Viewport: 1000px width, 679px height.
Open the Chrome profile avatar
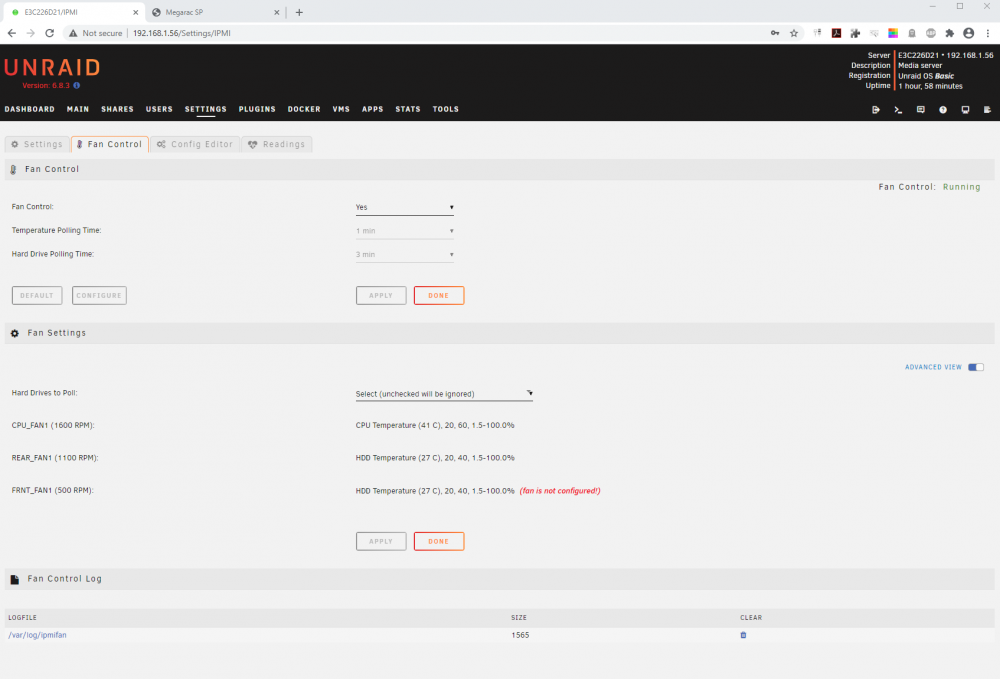click(x=969, y=33)
